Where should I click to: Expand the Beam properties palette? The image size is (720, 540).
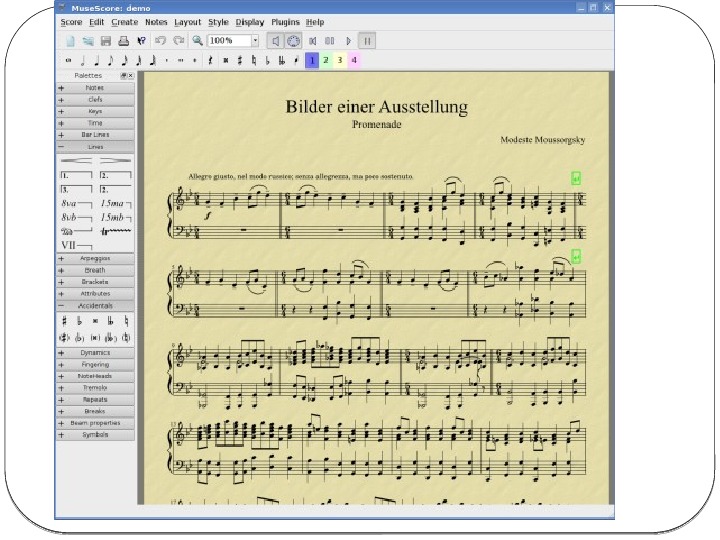pyautogui.click(x=96, y=423)
